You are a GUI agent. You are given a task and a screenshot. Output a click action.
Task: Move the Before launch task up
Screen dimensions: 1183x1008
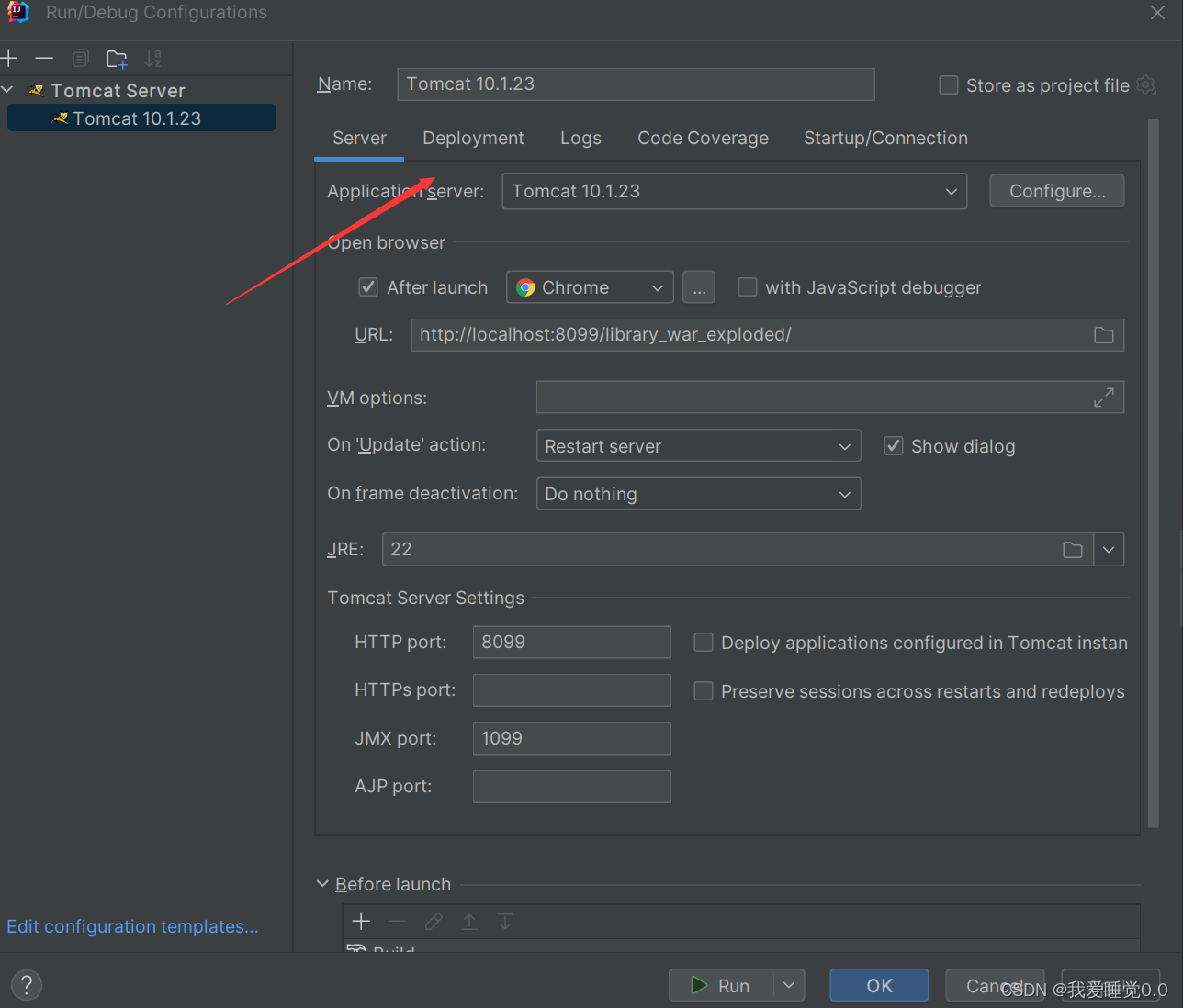tap(469, 921)
